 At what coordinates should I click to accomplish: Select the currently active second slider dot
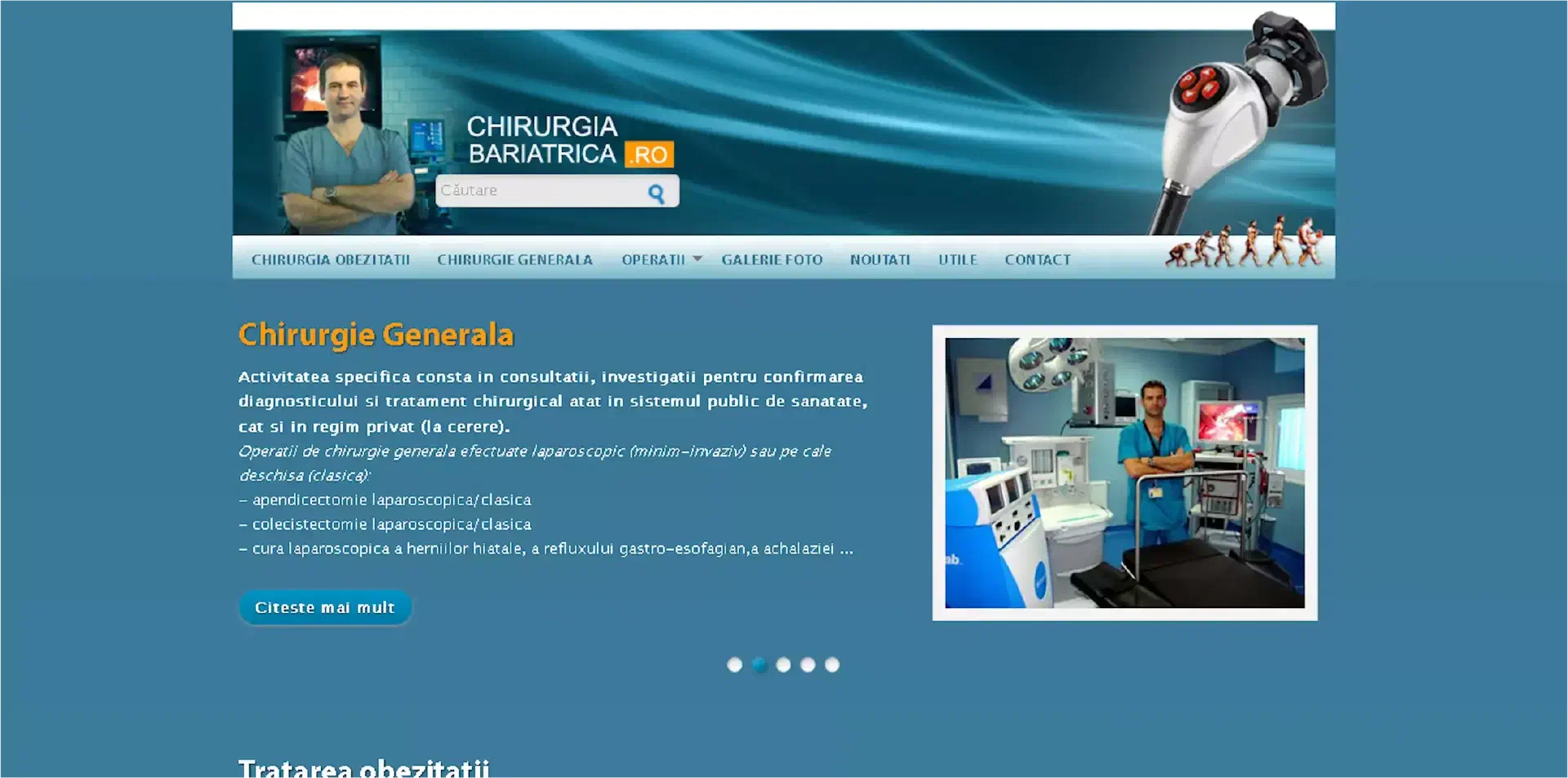[x=759, y=665]
